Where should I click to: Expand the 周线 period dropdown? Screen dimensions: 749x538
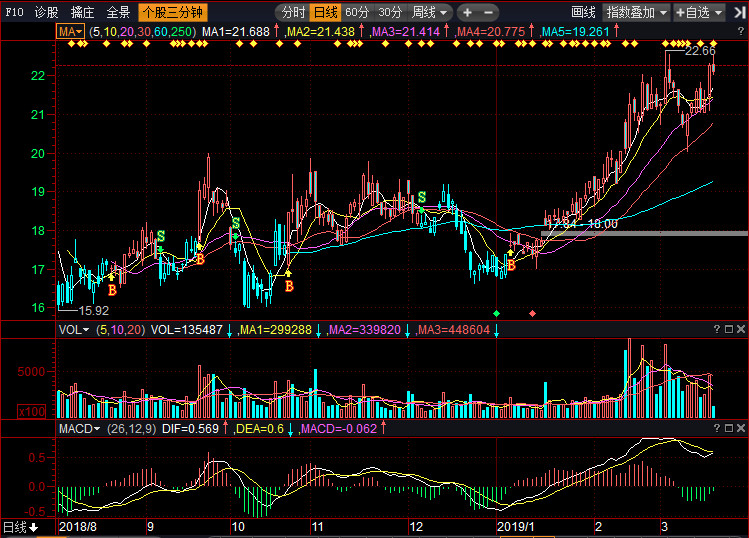(429, 12)
